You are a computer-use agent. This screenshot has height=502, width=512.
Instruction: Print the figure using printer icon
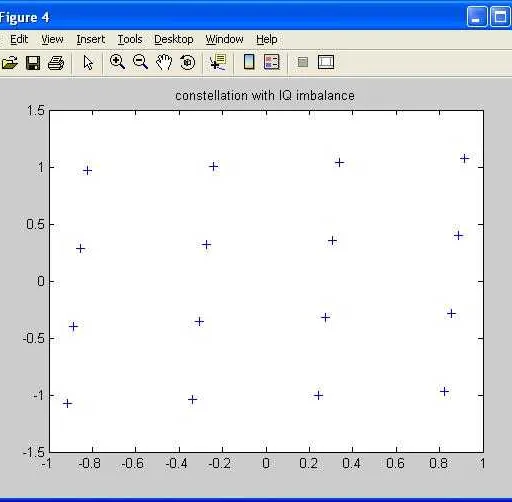[x=56, y=63]
